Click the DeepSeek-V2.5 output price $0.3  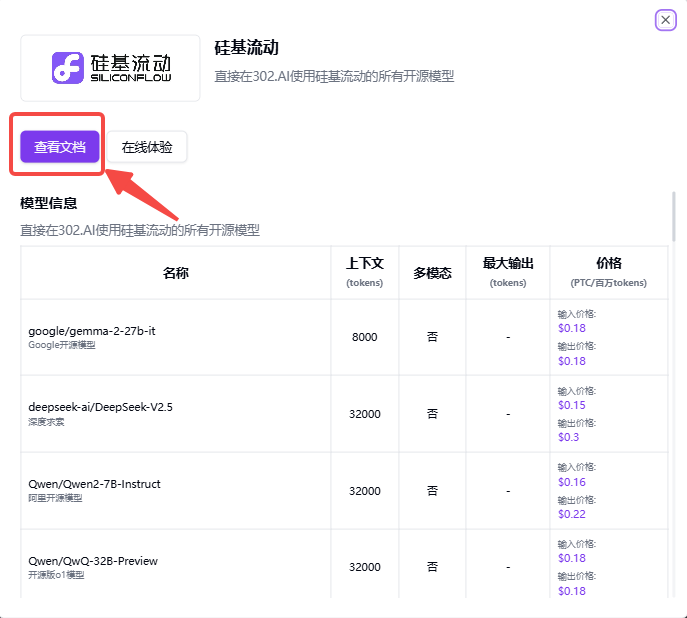[x=568, y=437]
